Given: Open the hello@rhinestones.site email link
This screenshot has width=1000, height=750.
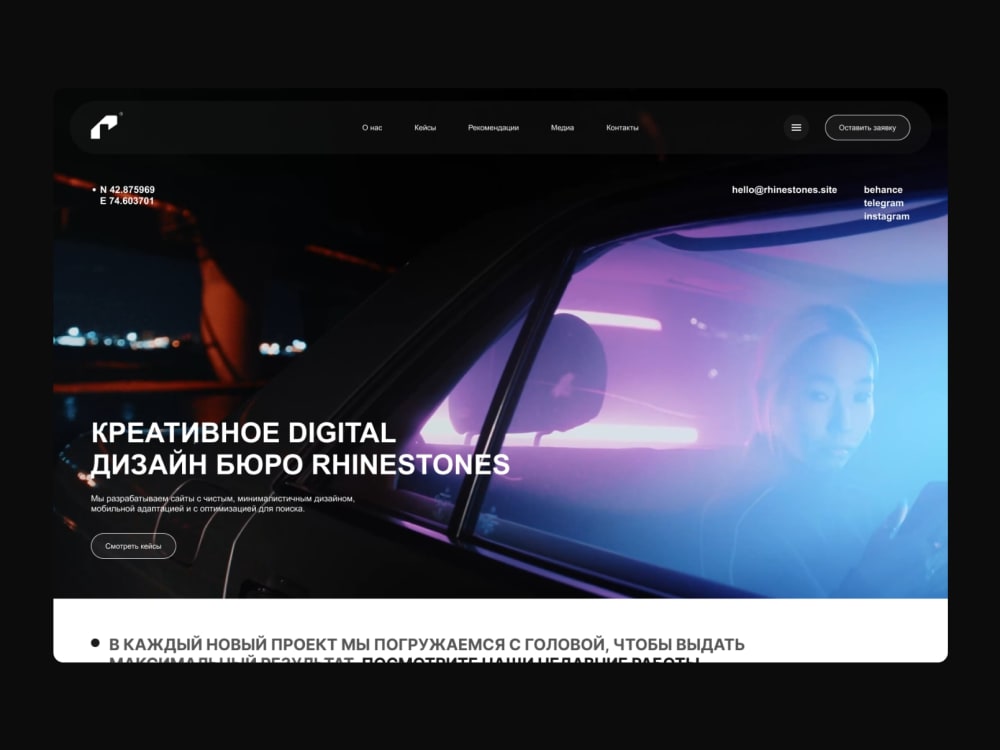Looking at the screenshot, I should click(x=784, y=189).
